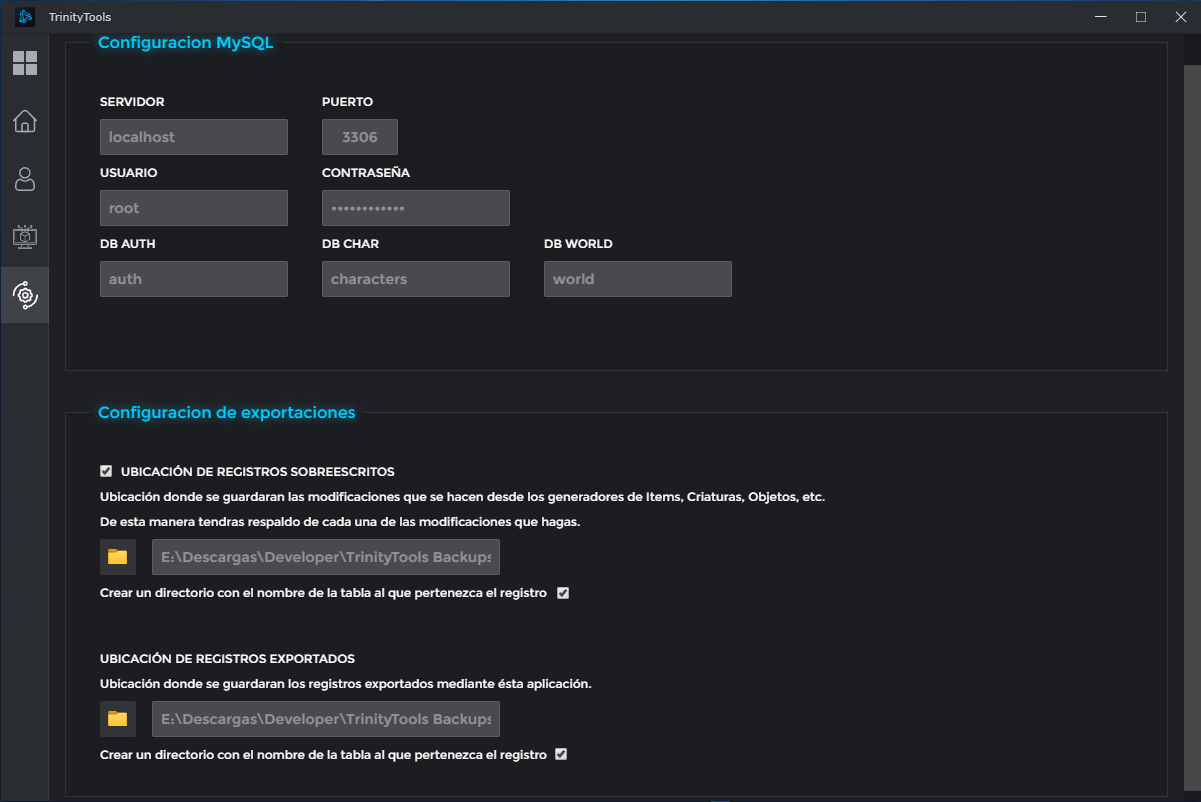Go to the Home sidebar icon

coord(25,121)
